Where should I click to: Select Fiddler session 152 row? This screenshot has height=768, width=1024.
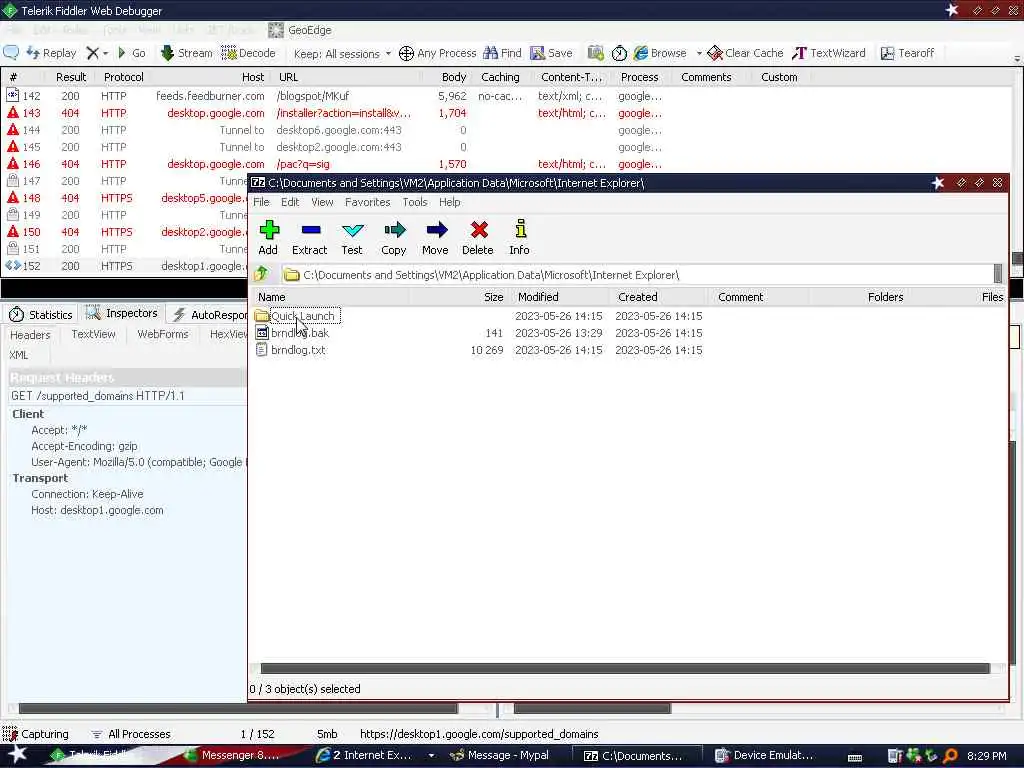[x=125, y=266]
